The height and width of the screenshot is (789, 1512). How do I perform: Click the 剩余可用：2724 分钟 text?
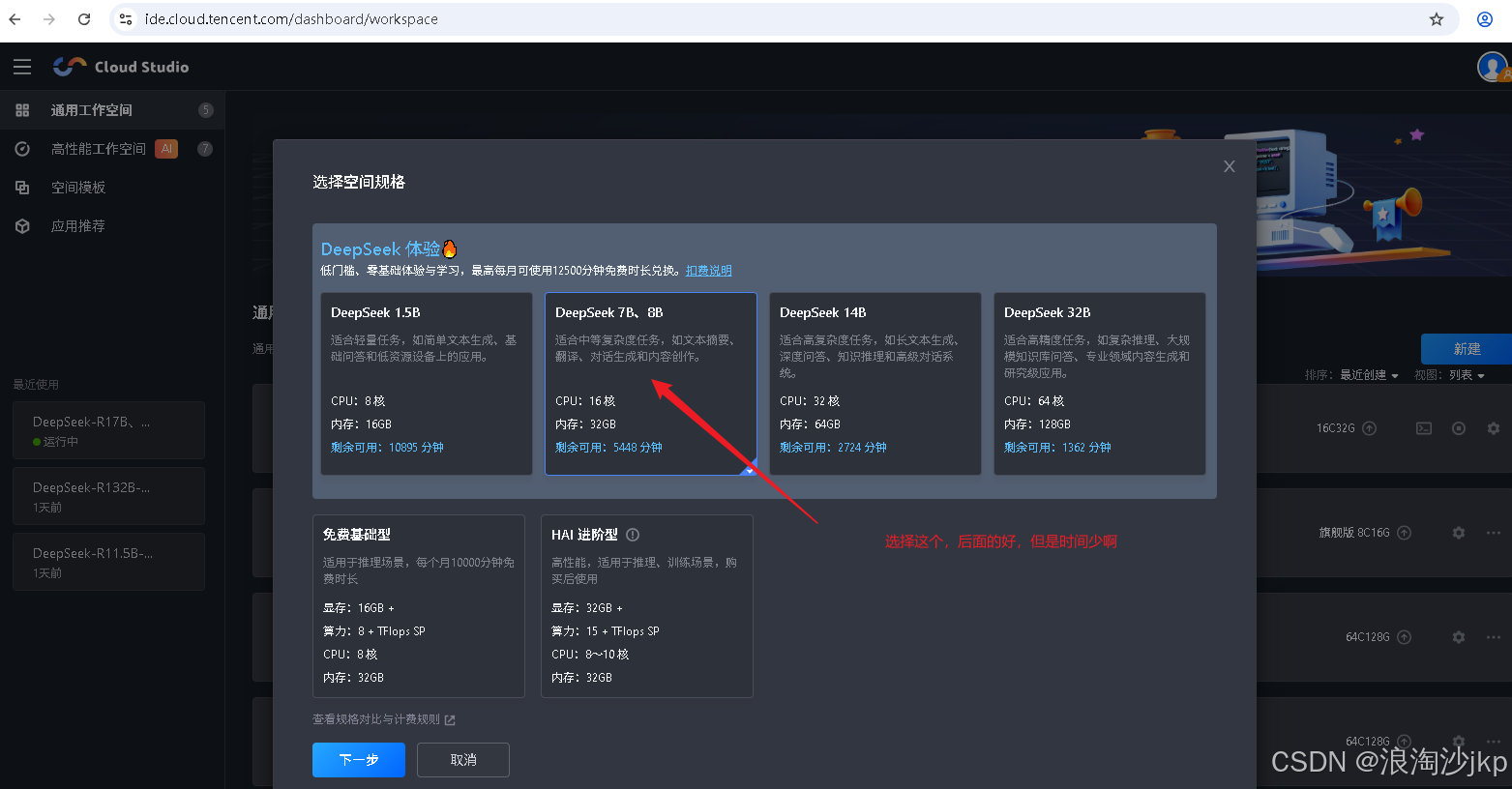pyautogui.click(x=833, y=448)
